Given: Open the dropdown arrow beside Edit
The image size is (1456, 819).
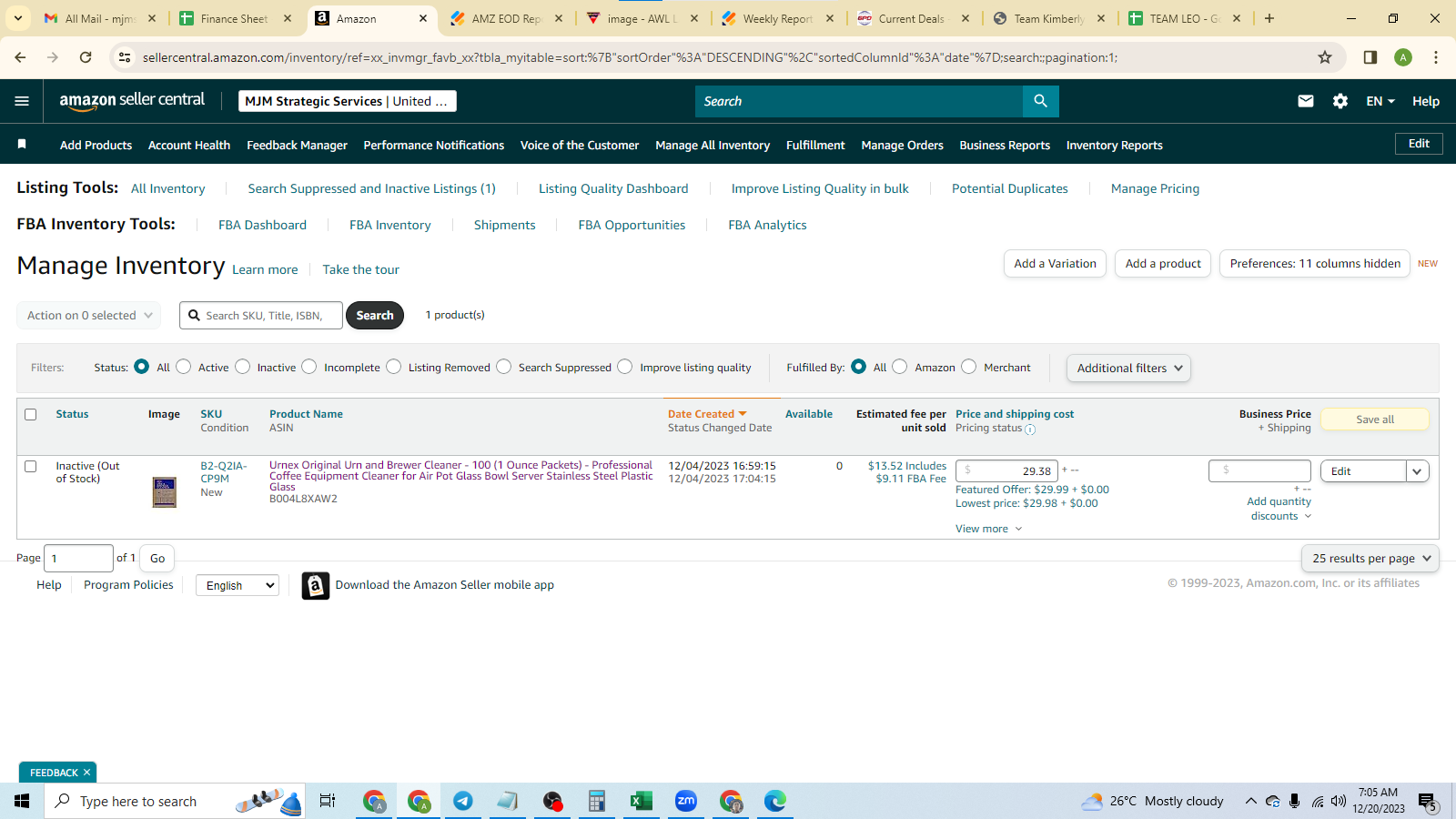Looking at the screenshot, I should pyautogui.click(x=1417, y=471).
